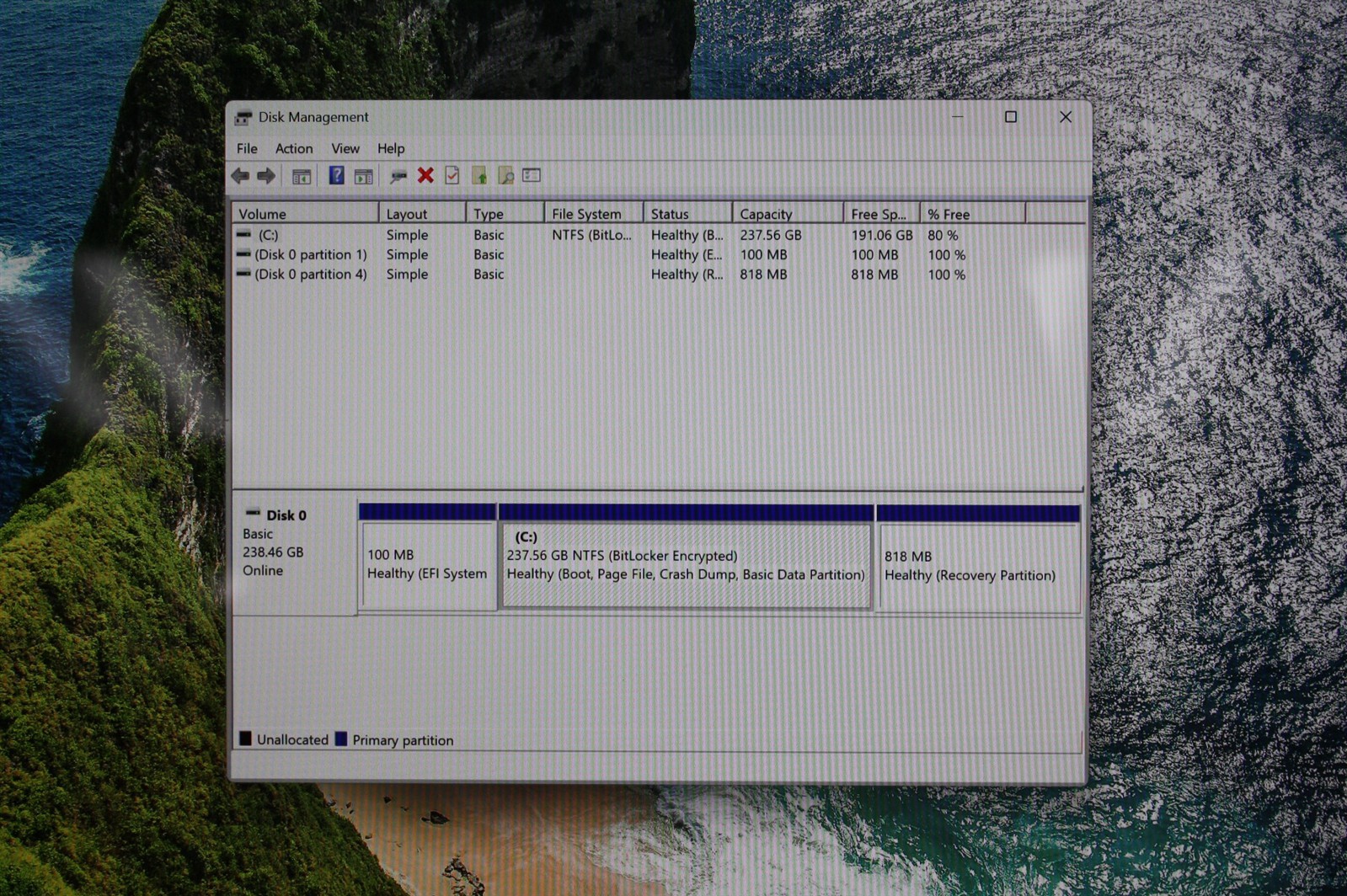Open the View menu

pyautogui.click(x=345, y=148)
